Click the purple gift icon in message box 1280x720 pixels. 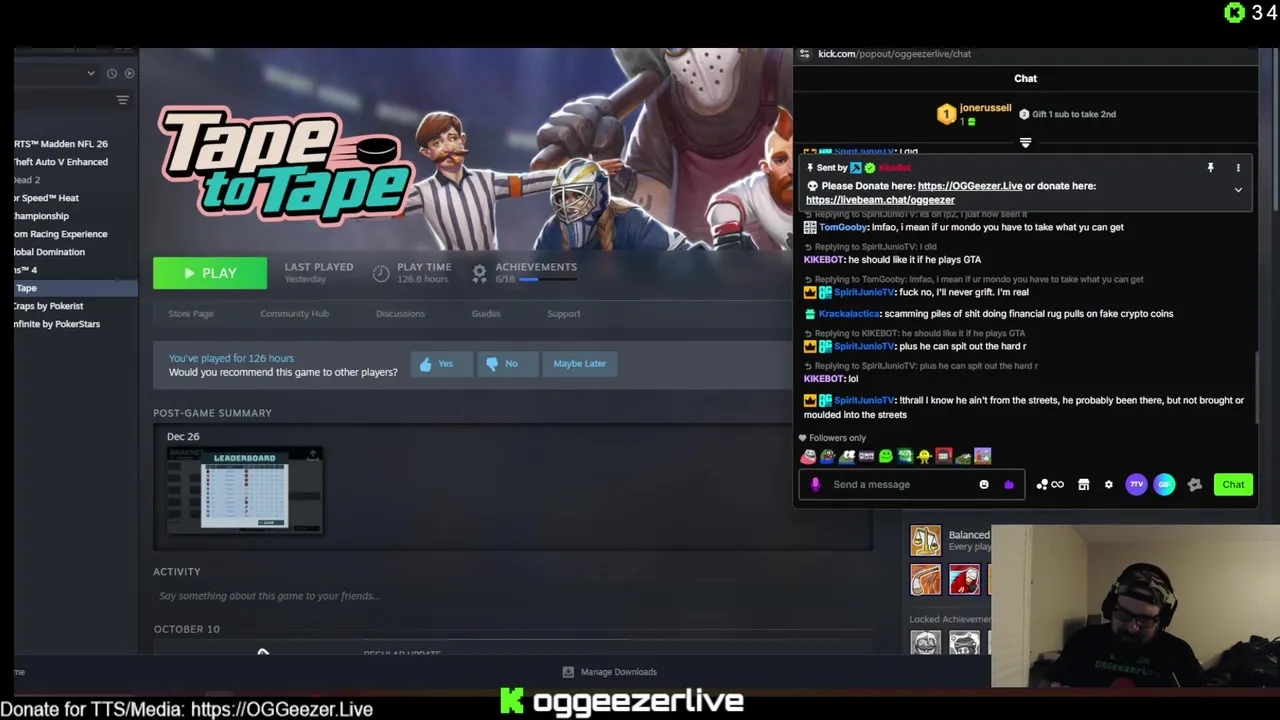(1008, 485)
